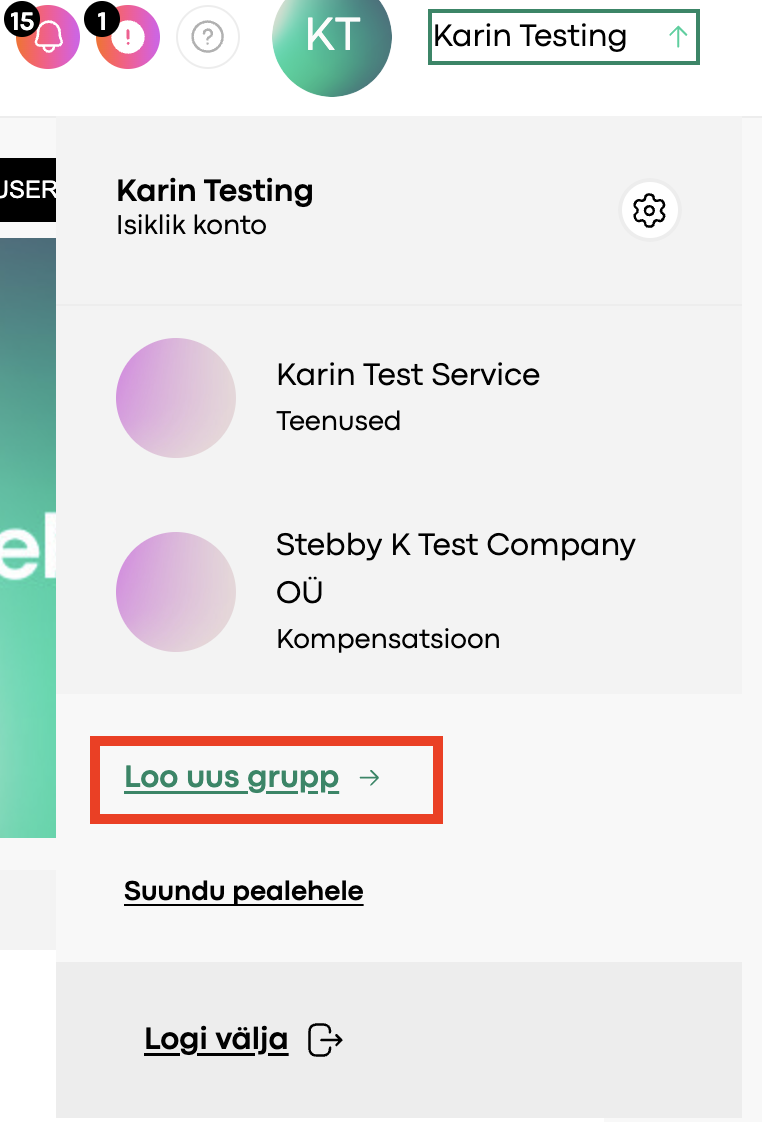Click the arrow beside Loo uus grupp
This screenshot has width=762, height=1122.
click(369, 777)
